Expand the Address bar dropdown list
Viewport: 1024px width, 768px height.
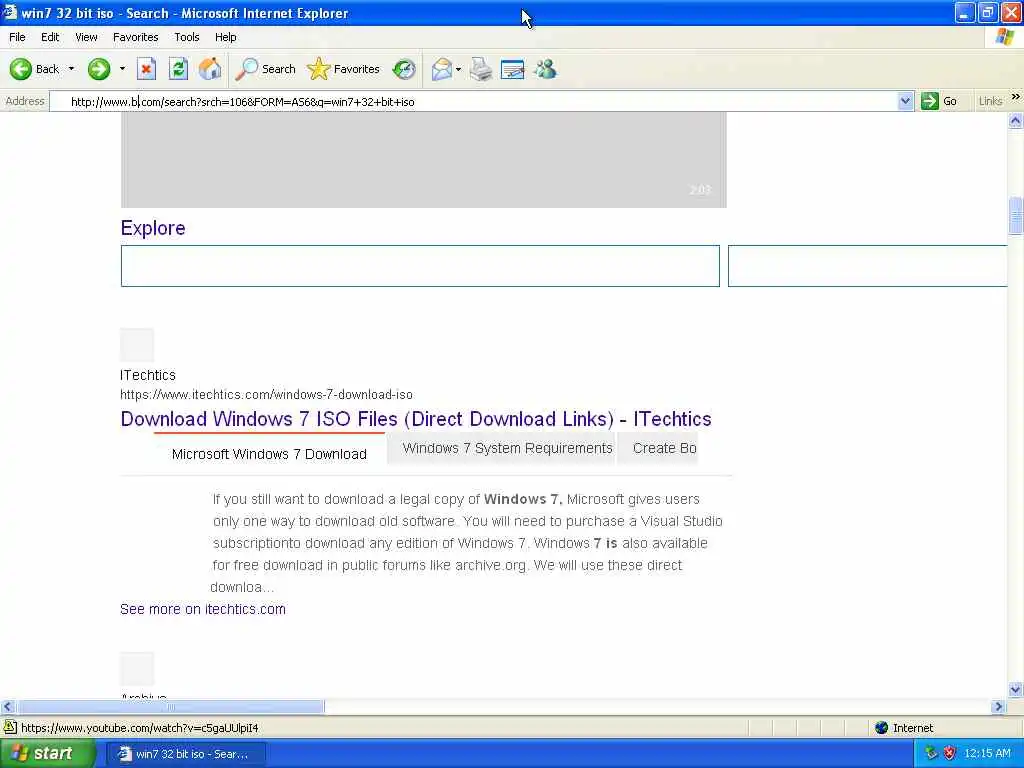pyautogui.click(x=905, y=101)
